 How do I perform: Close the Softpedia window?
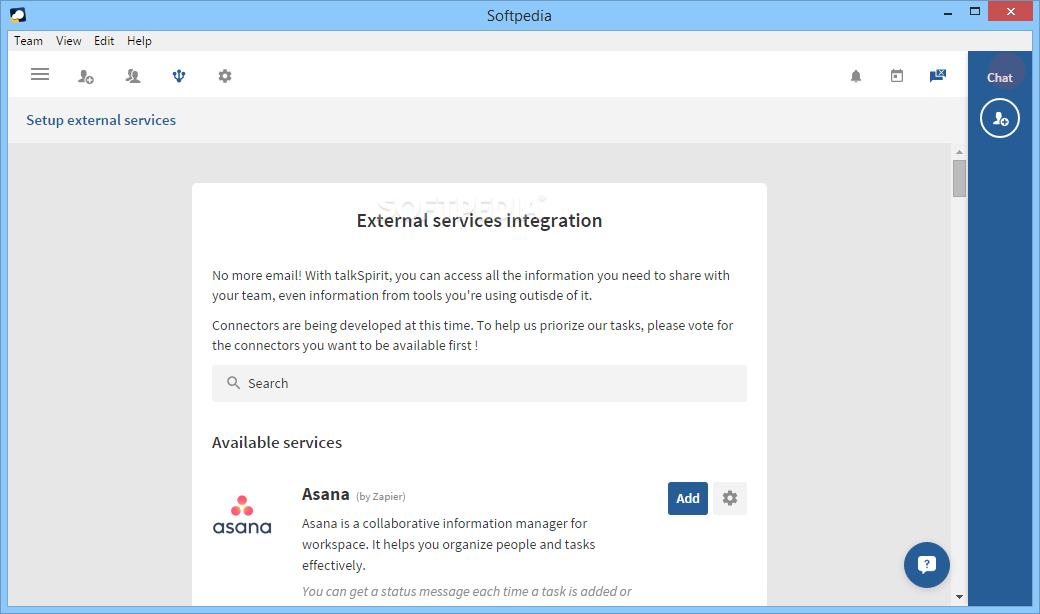(x=1010, y=11)
